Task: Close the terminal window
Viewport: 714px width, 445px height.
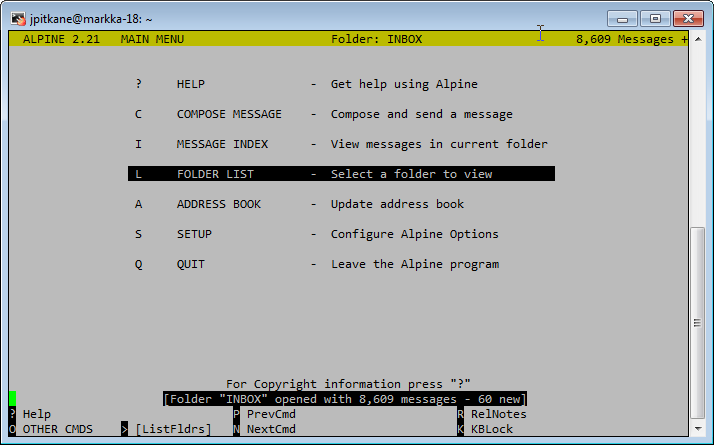Action: 688,19
